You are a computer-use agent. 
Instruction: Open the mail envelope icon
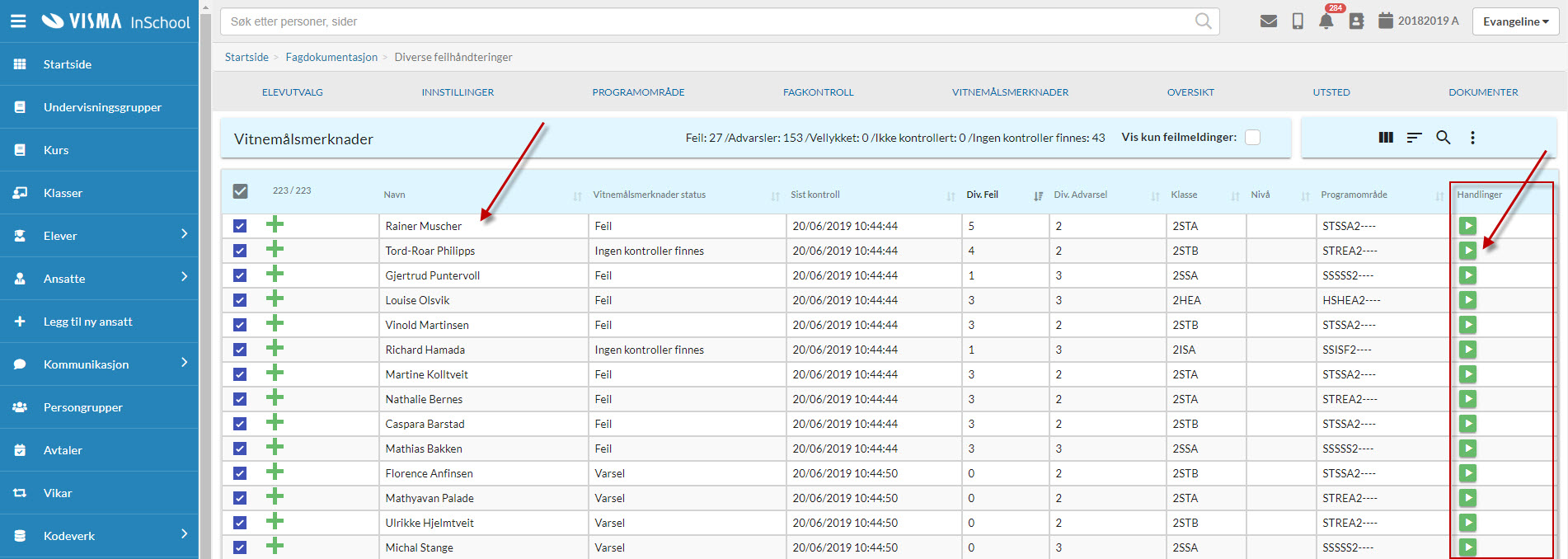coord(1269,21)
